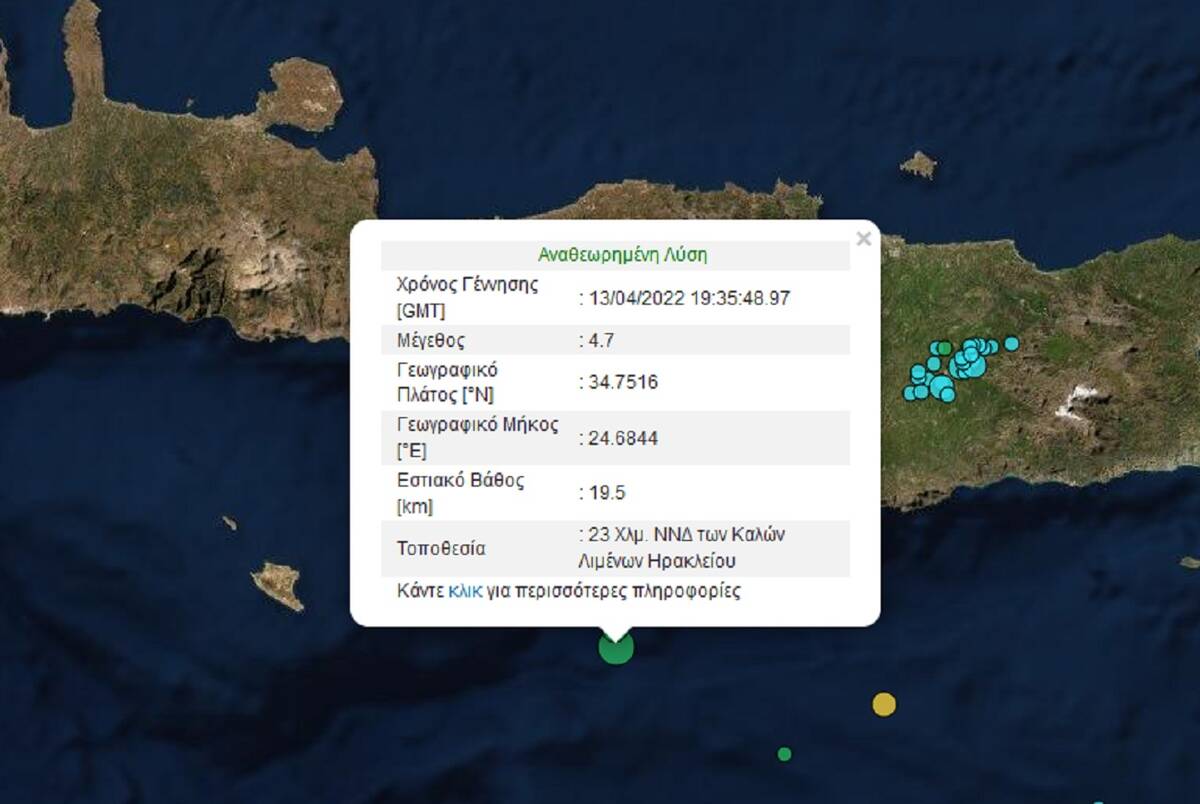Click the 'Εστιακό Βάθος' field label
The height and width of the screenshot is (804, 1200).
(x=461, y=480)
